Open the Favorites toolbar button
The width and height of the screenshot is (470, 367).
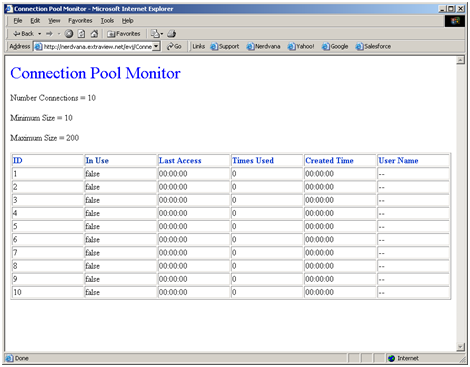coord(124,34)
